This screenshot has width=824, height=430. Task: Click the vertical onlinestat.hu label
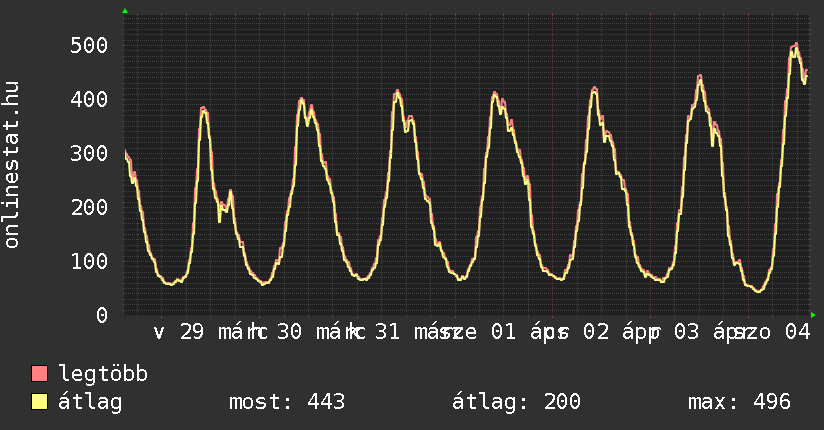pos(12,165)
